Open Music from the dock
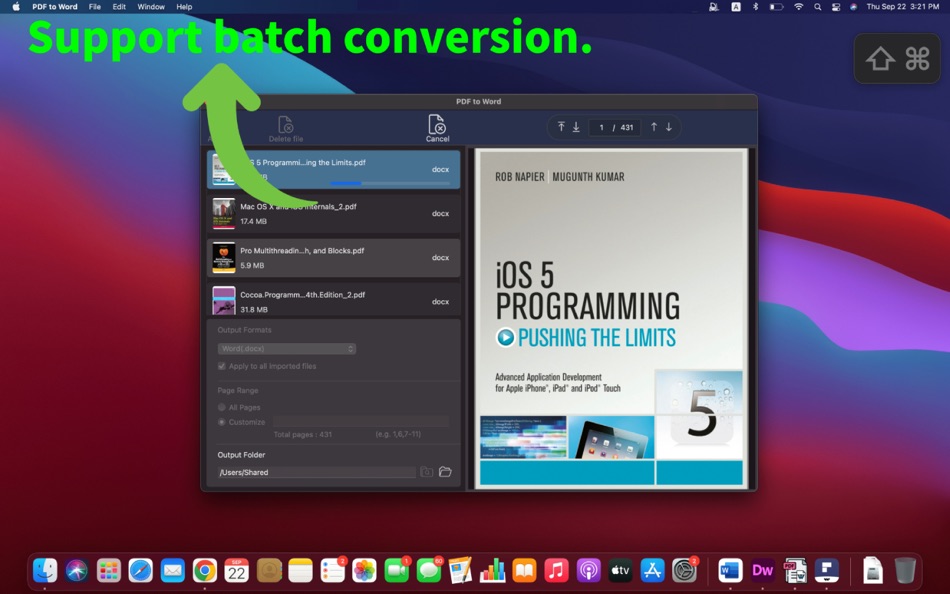The width and height of the screenshot is (950, 594). (556, 570)
